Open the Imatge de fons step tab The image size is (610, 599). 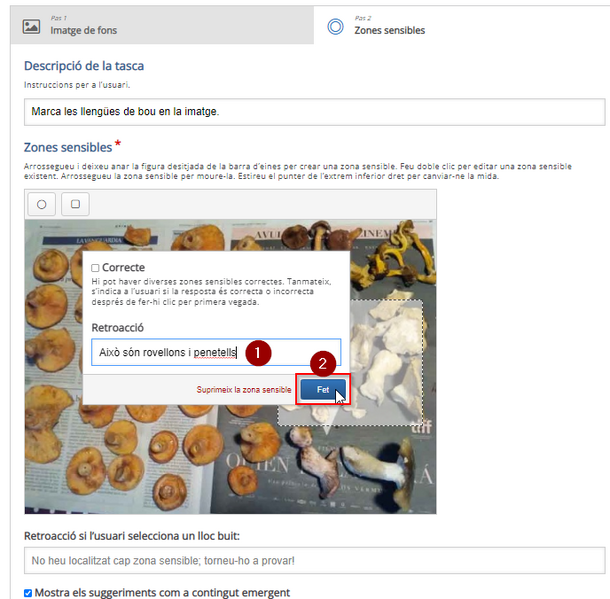162,25
